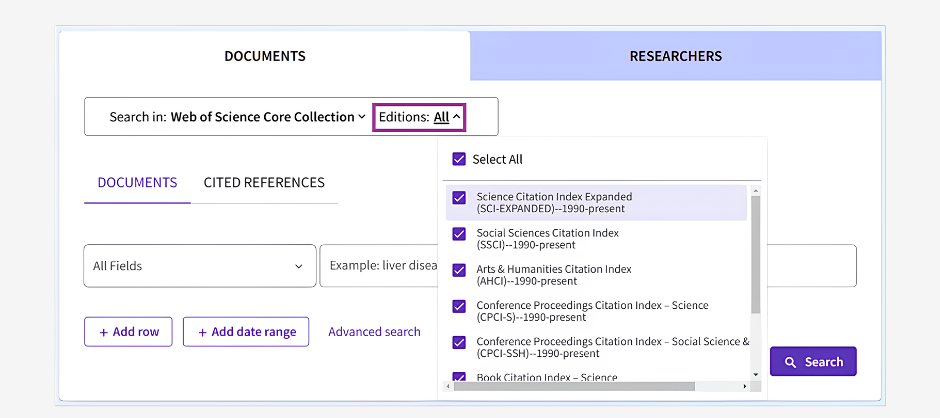Click the horizontal scrollbar right arrow
This screenshot has width=940, height=418.
coord(745,387)
